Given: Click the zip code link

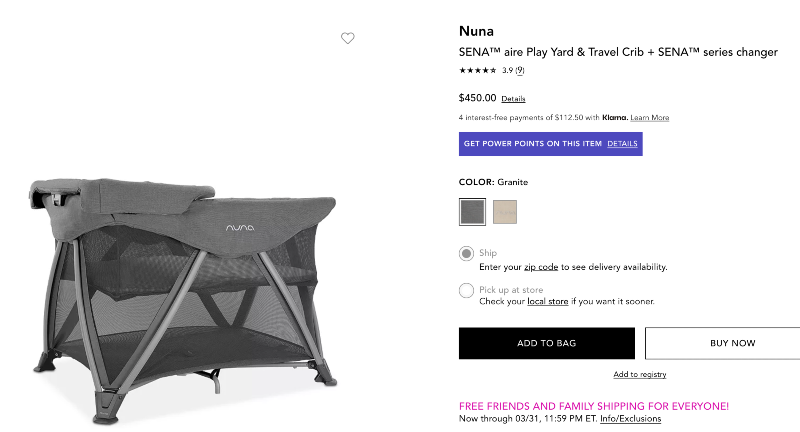Looking at the screenshot, I should pyautogui.click(x=541, y=267).
